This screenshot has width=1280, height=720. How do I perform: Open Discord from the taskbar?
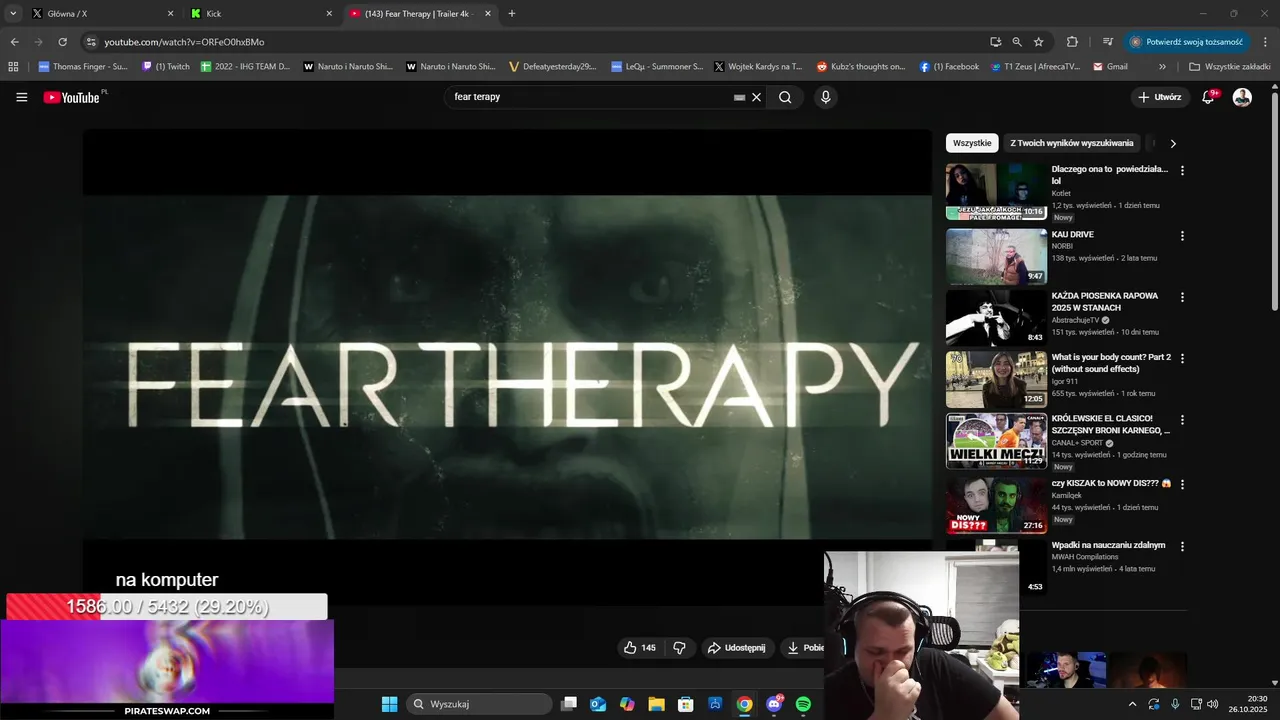[x=774, y=704]
